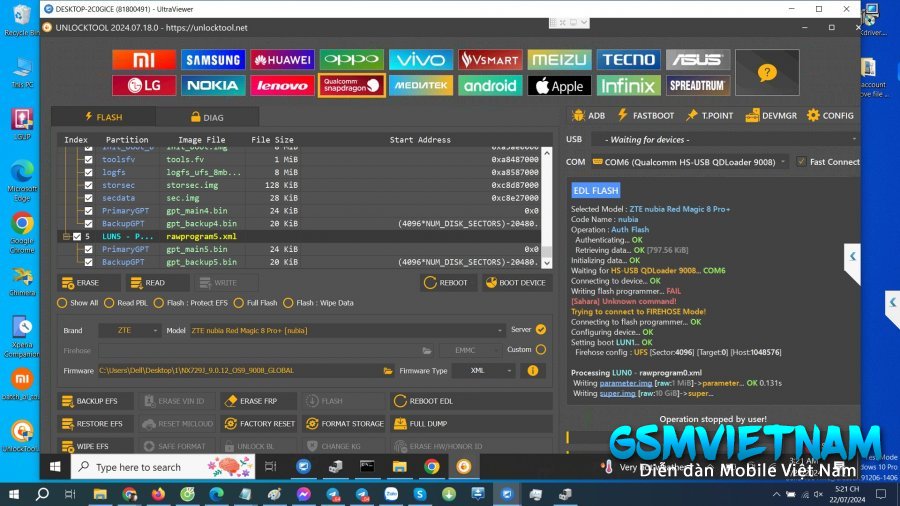Viewport: 900px width, 506px height.
Task: Click the firmware info icon
Action: point(533,371)
